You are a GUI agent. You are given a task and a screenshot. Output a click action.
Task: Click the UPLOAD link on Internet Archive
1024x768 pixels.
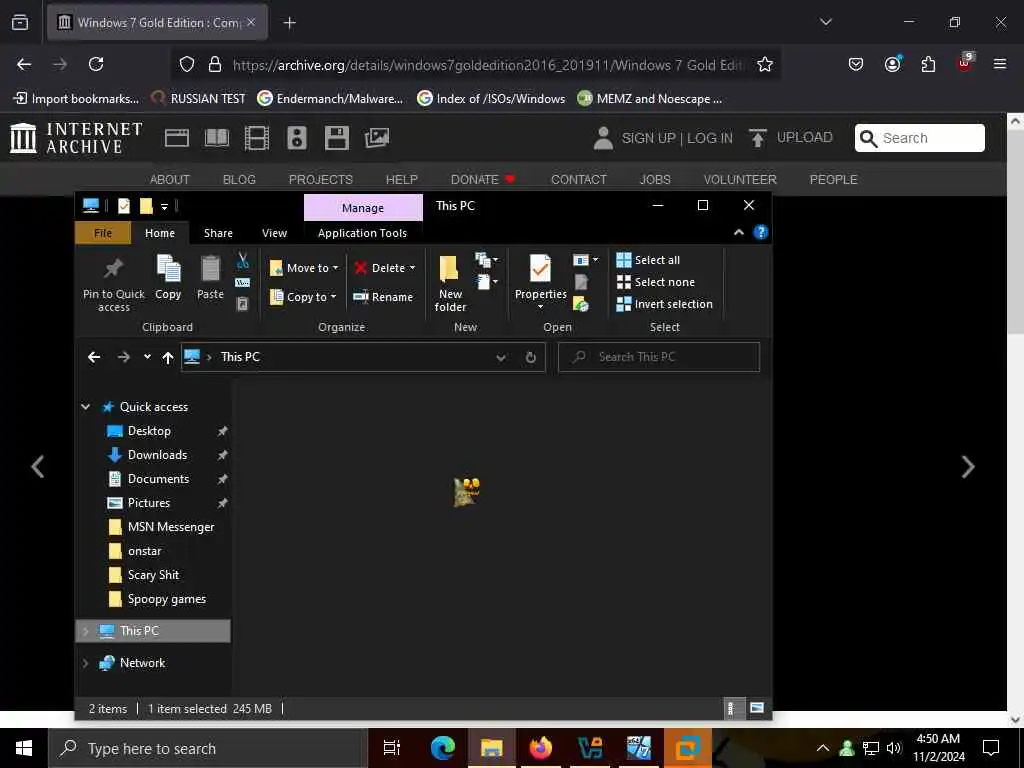pos(791,138)
